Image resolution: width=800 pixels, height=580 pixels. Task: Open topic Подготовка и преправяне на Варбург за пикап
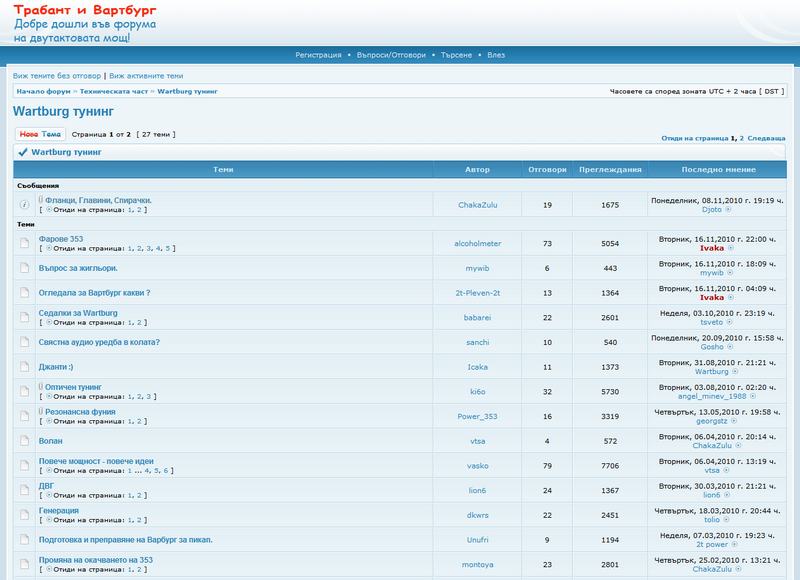pyautogui.click(x=126, y=540)
